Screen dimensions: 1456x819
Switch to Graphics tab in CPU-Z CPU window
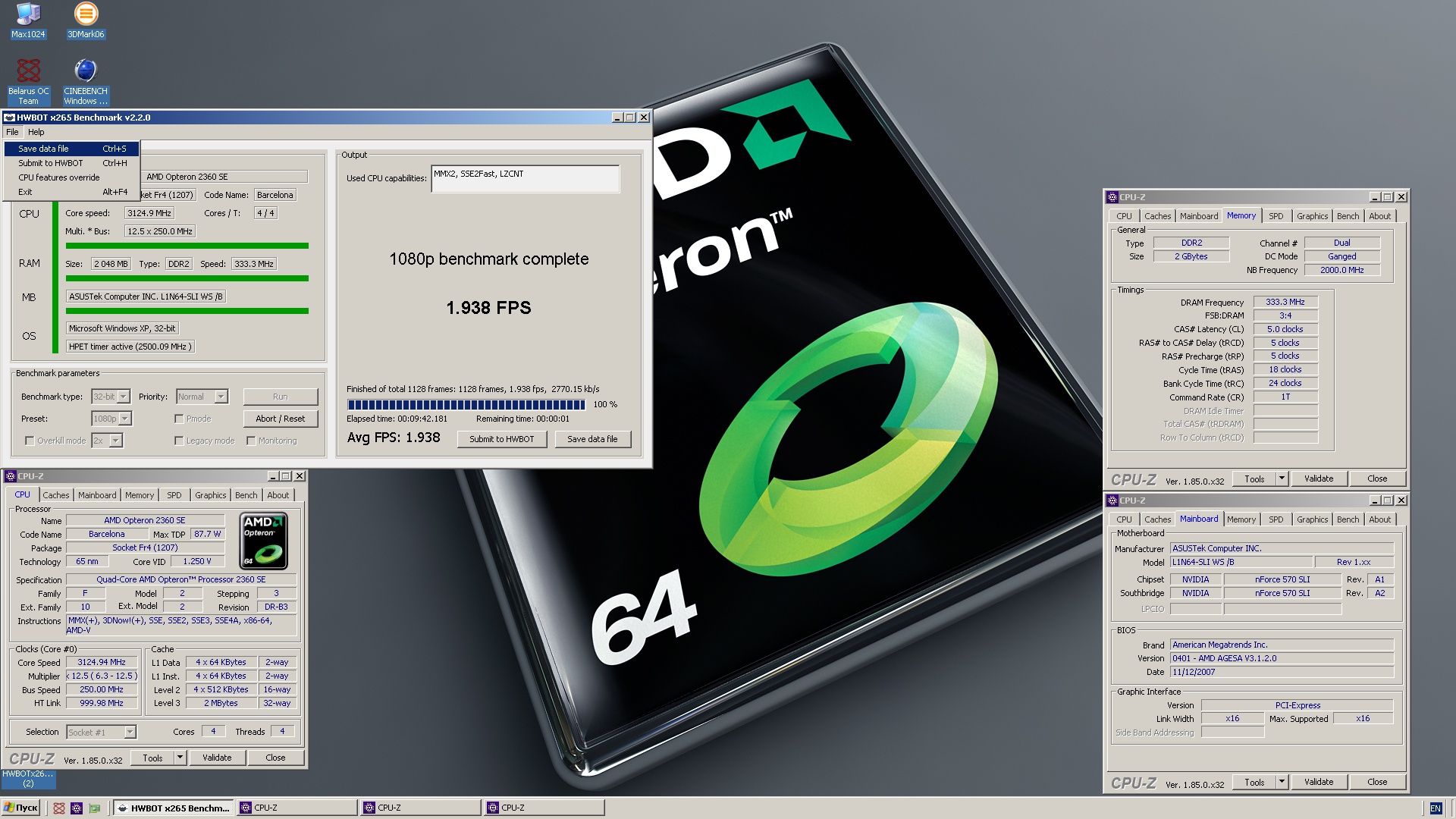[x=210, y=495]
